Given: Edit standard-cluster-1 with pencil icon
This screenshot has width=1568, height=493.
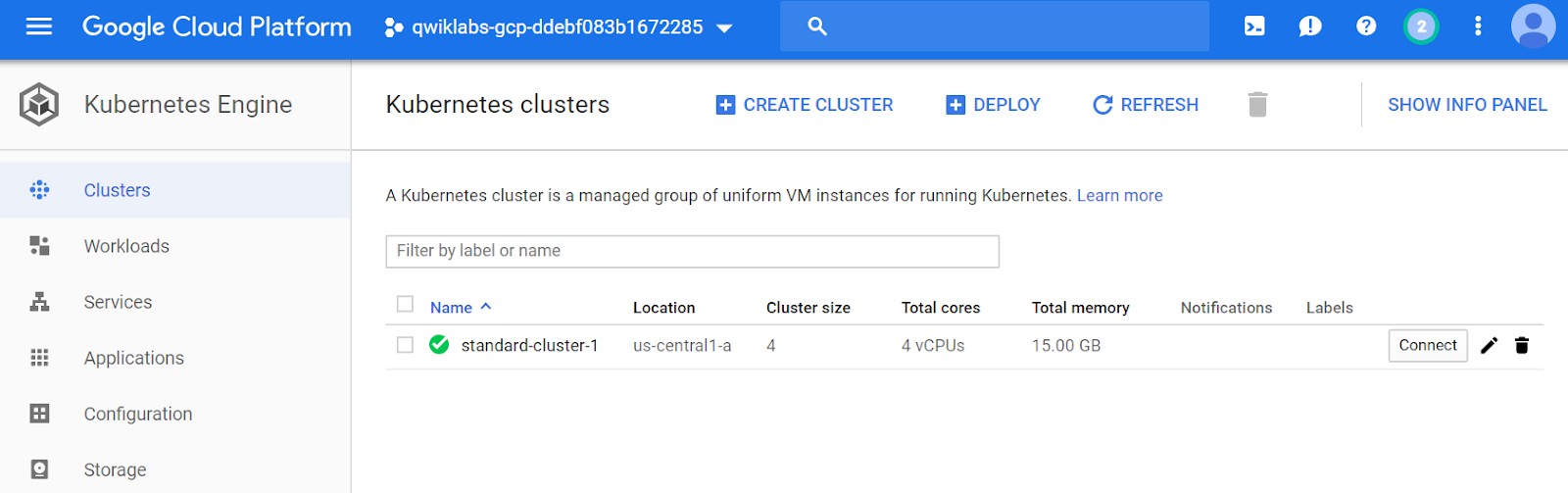Looking at the screenshot, I should coord(1490,345).
